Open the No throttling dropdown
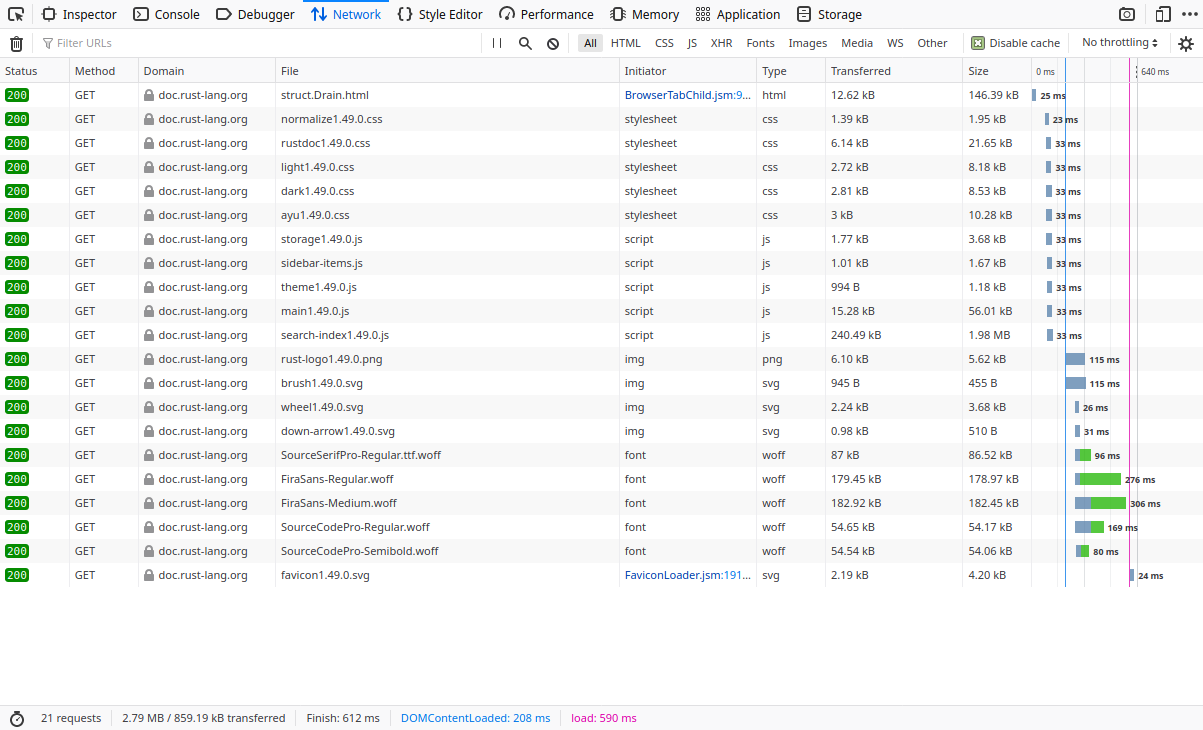The height and width of the screenshot is (730, 1203). point(1117,43)
